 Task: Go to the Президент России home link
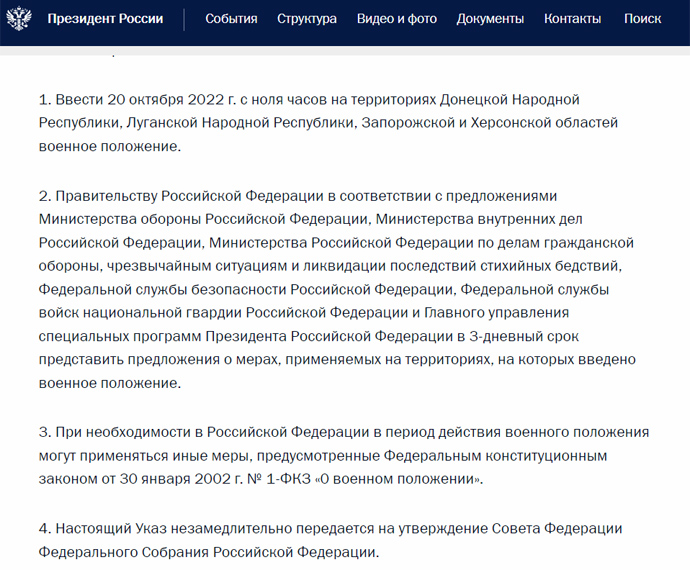pyautogui.click(x=105, y=19)
